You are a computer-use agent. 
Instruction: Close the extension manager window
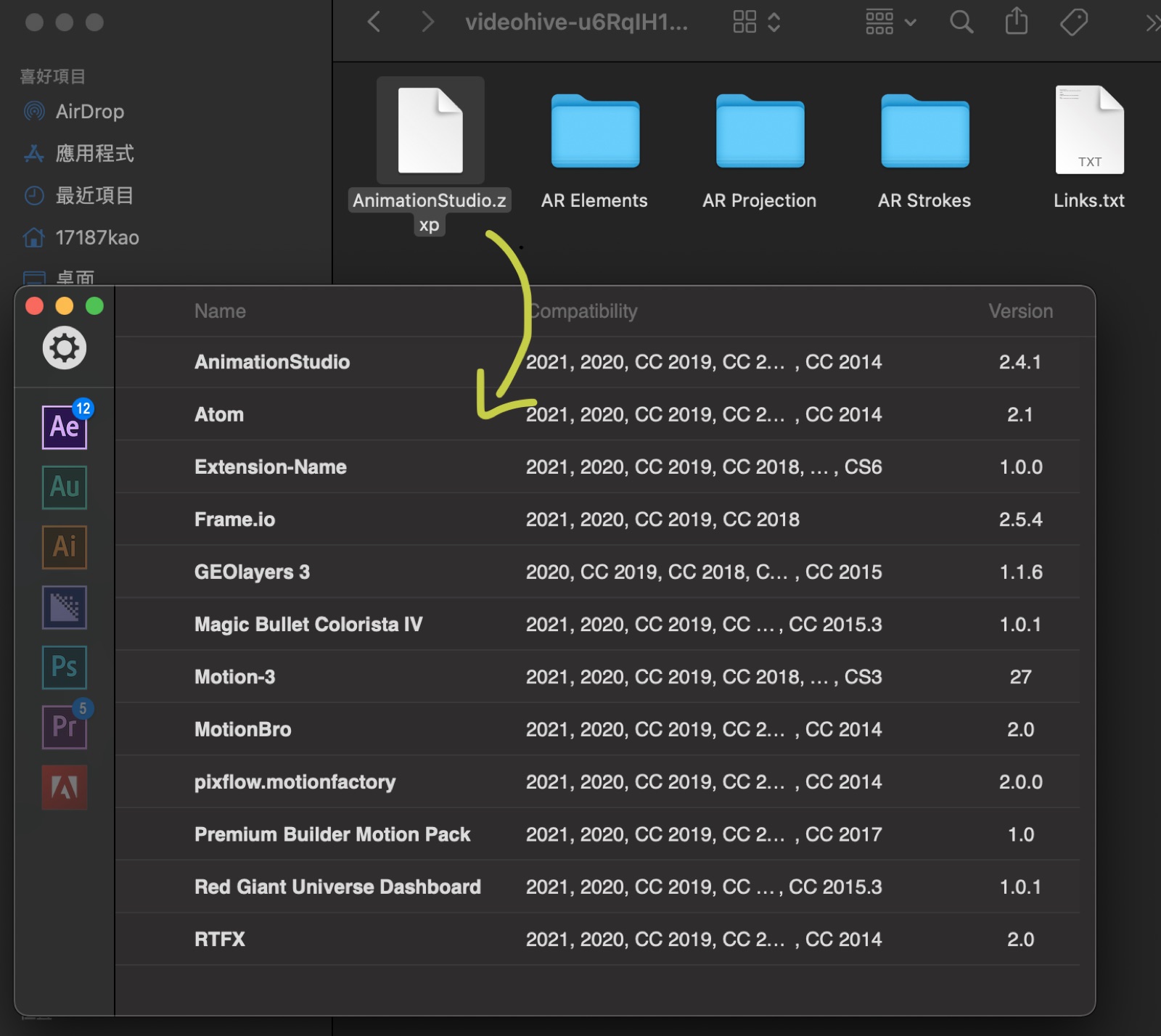[34, 306]
